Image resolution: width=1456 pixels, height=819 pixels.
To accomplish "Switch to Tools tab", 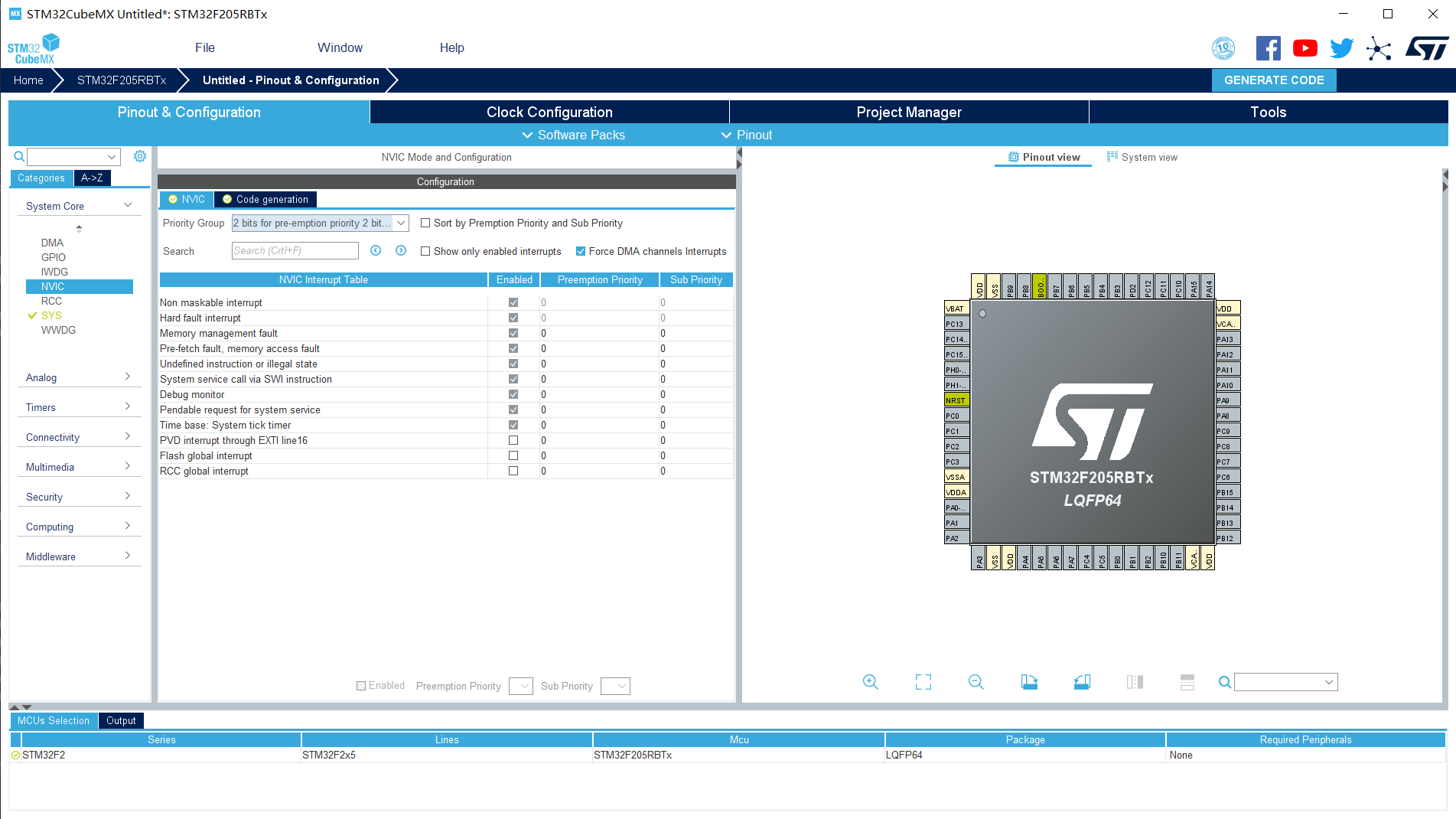I will (1268, 112).
